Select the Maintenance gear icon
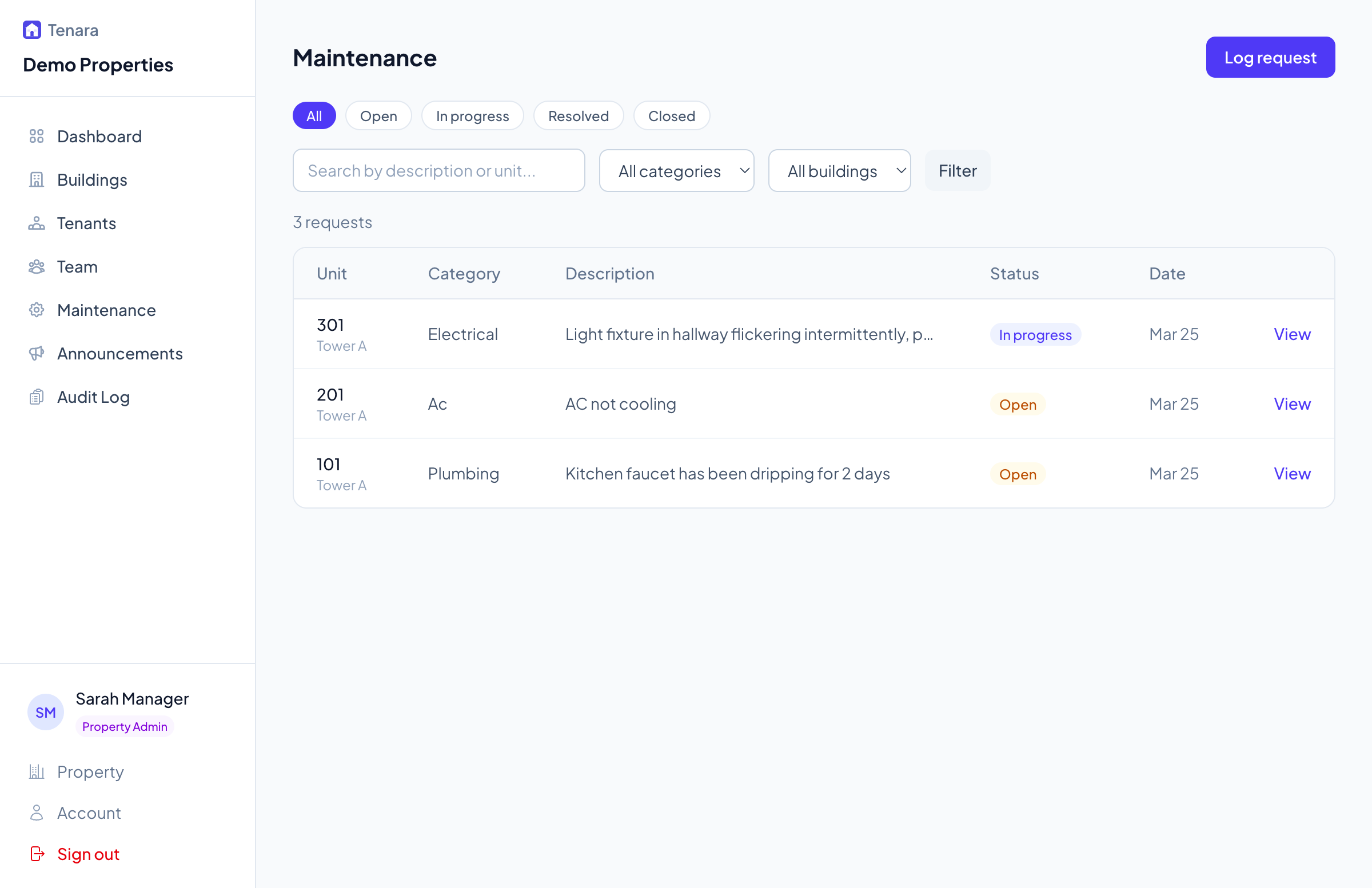Viewport: 1372px width, 888px height. [37, 310]
